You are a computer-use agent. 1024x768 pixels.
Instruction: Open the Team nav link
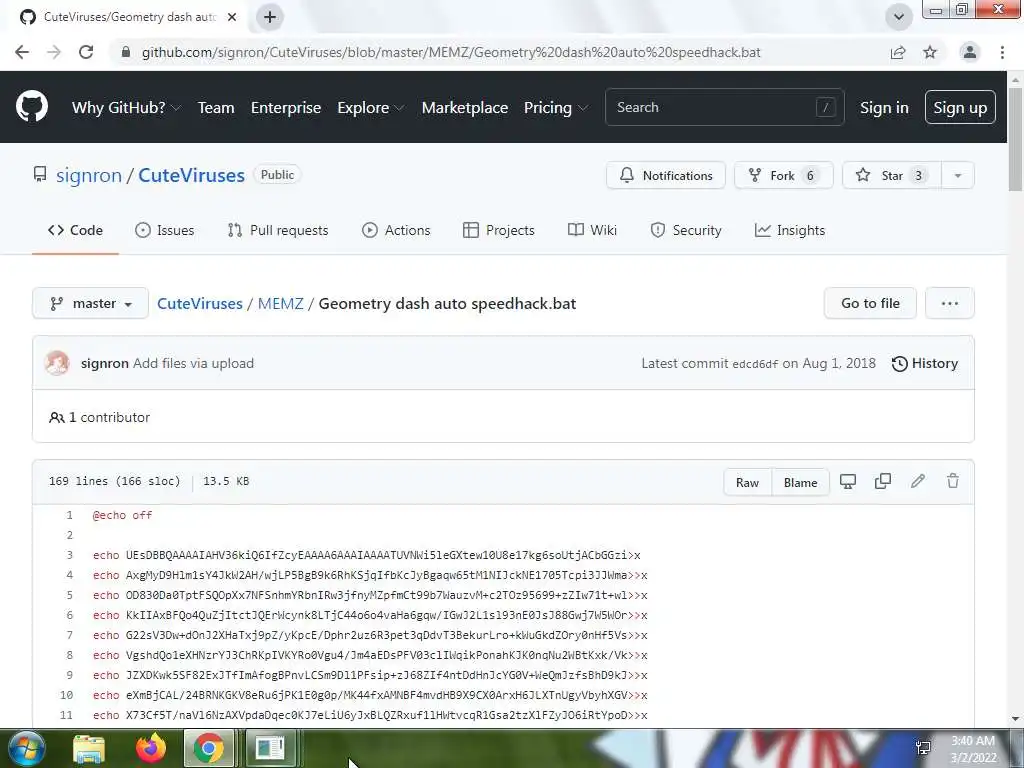216,108
